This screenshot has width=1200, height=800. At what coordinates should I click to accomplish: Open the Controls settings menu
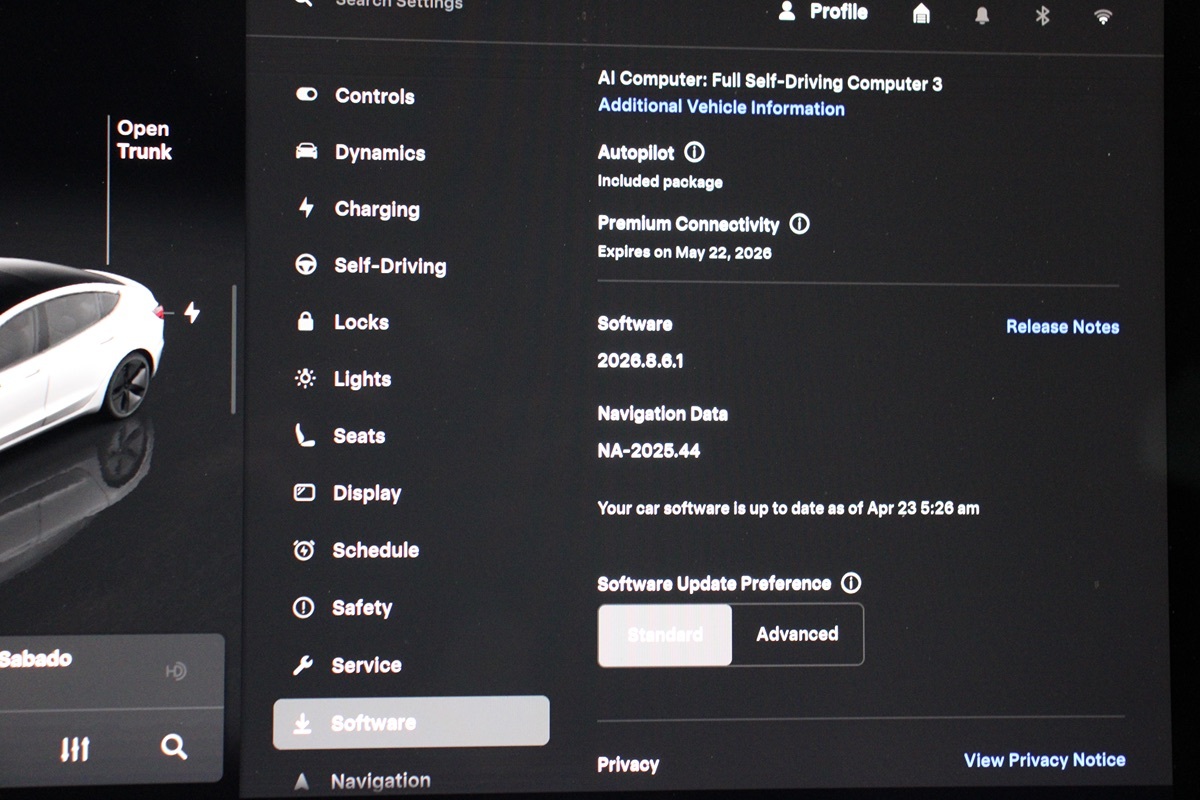click(355, 96)
